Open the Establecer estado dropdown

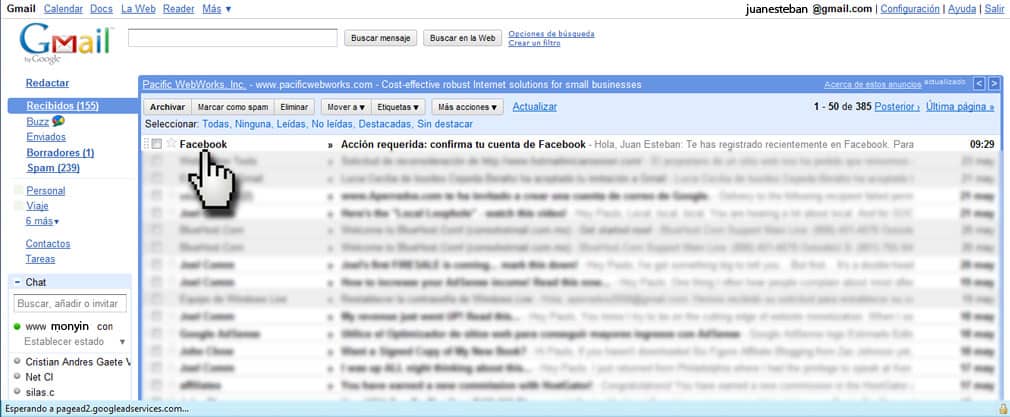[x=74, y=342]
